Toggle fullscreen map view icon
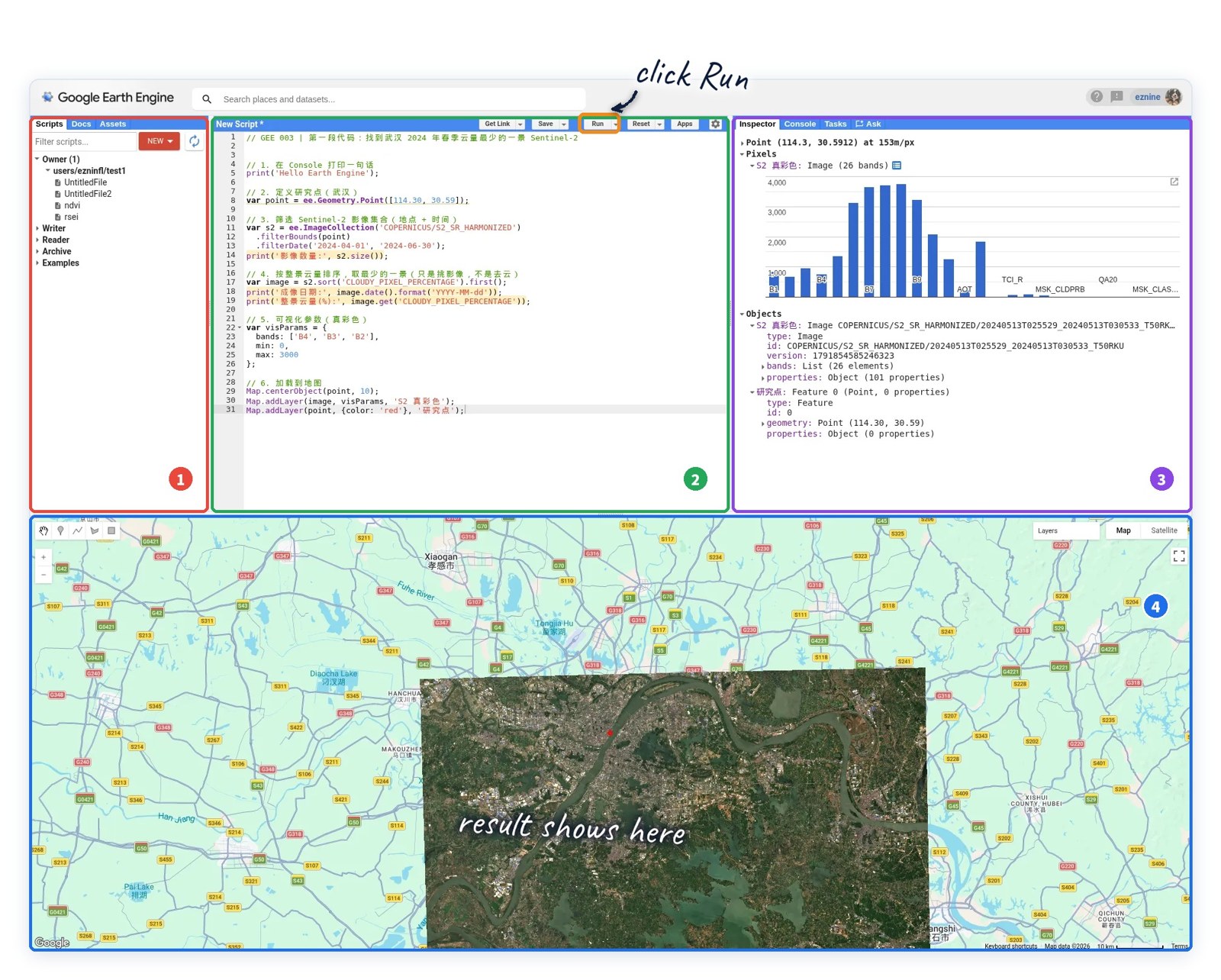Image resolution: width=1221 pixels, height=980 pixels. (1179, 556)
